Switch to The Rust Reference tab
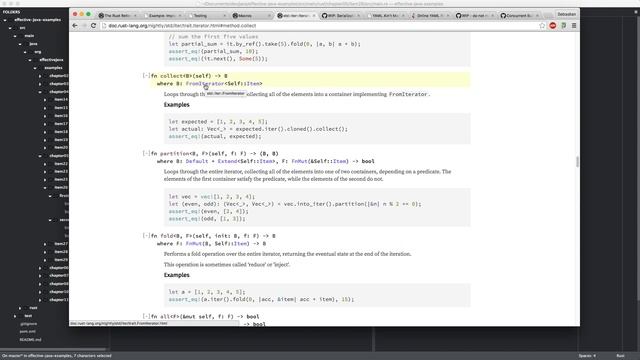Image resolution: width=640 pixels, height=360 pixels. (x=118, y=16)
